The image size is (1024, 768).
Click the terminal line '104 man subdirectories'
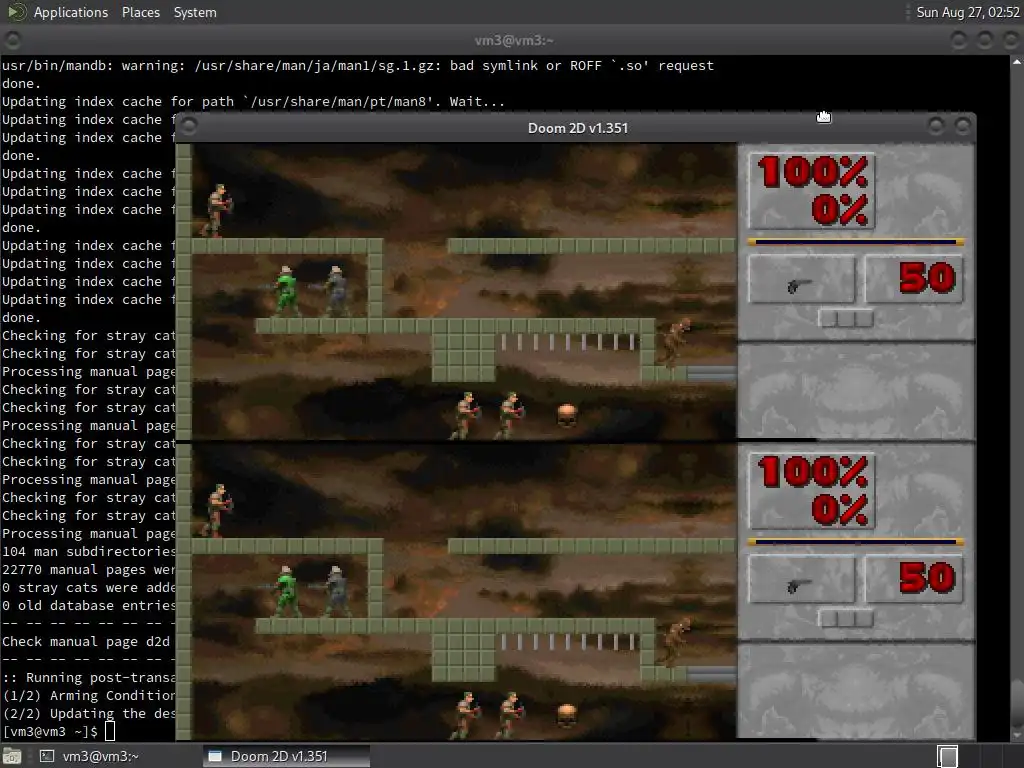tap(89, 551)
